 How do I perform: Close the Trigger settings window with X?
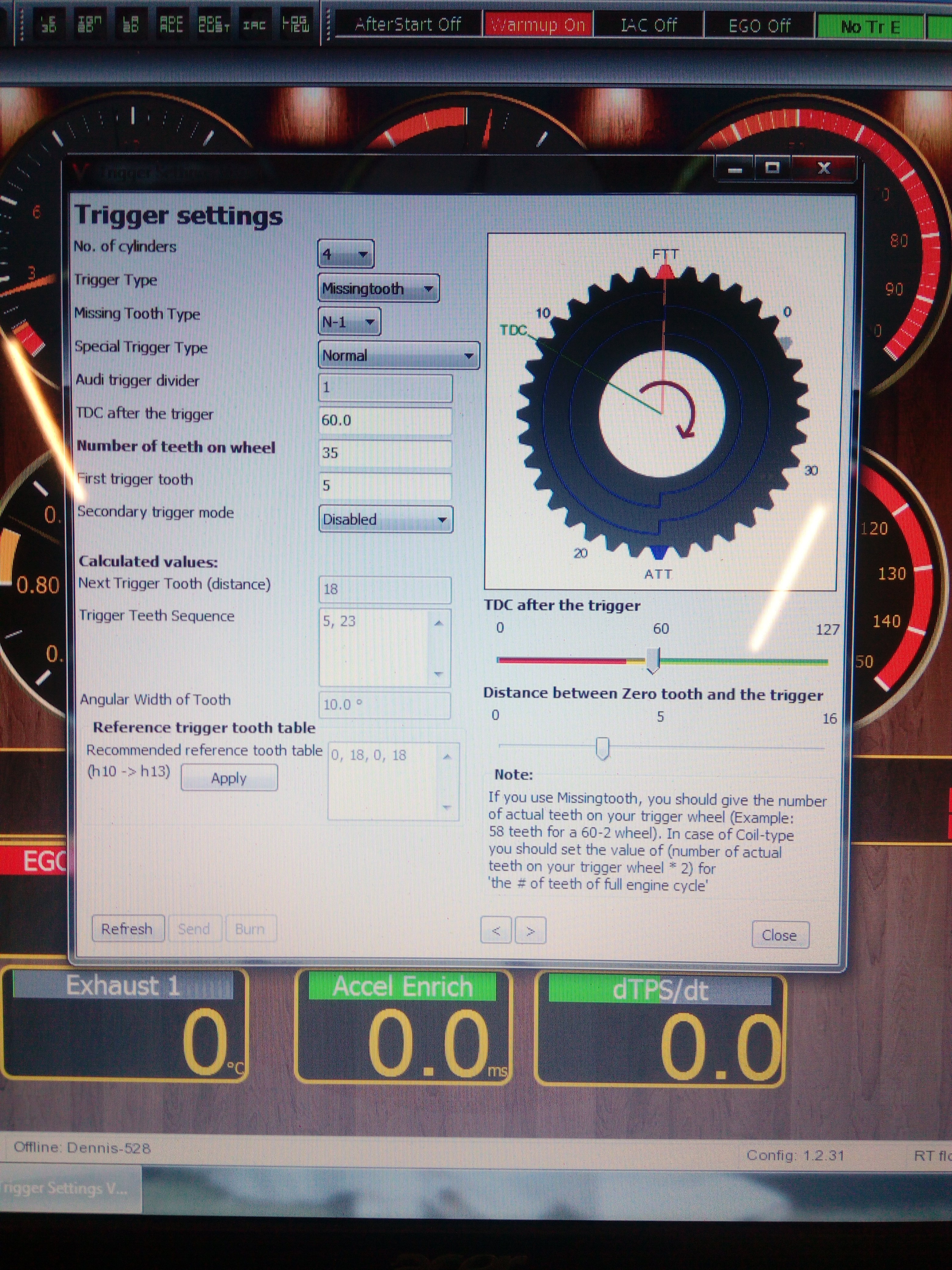[x=824, y=168]
